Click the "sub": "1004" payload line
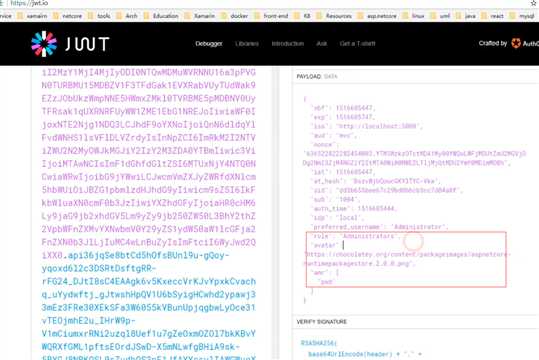This screenshot has height=360, width=539. [335, 199]
